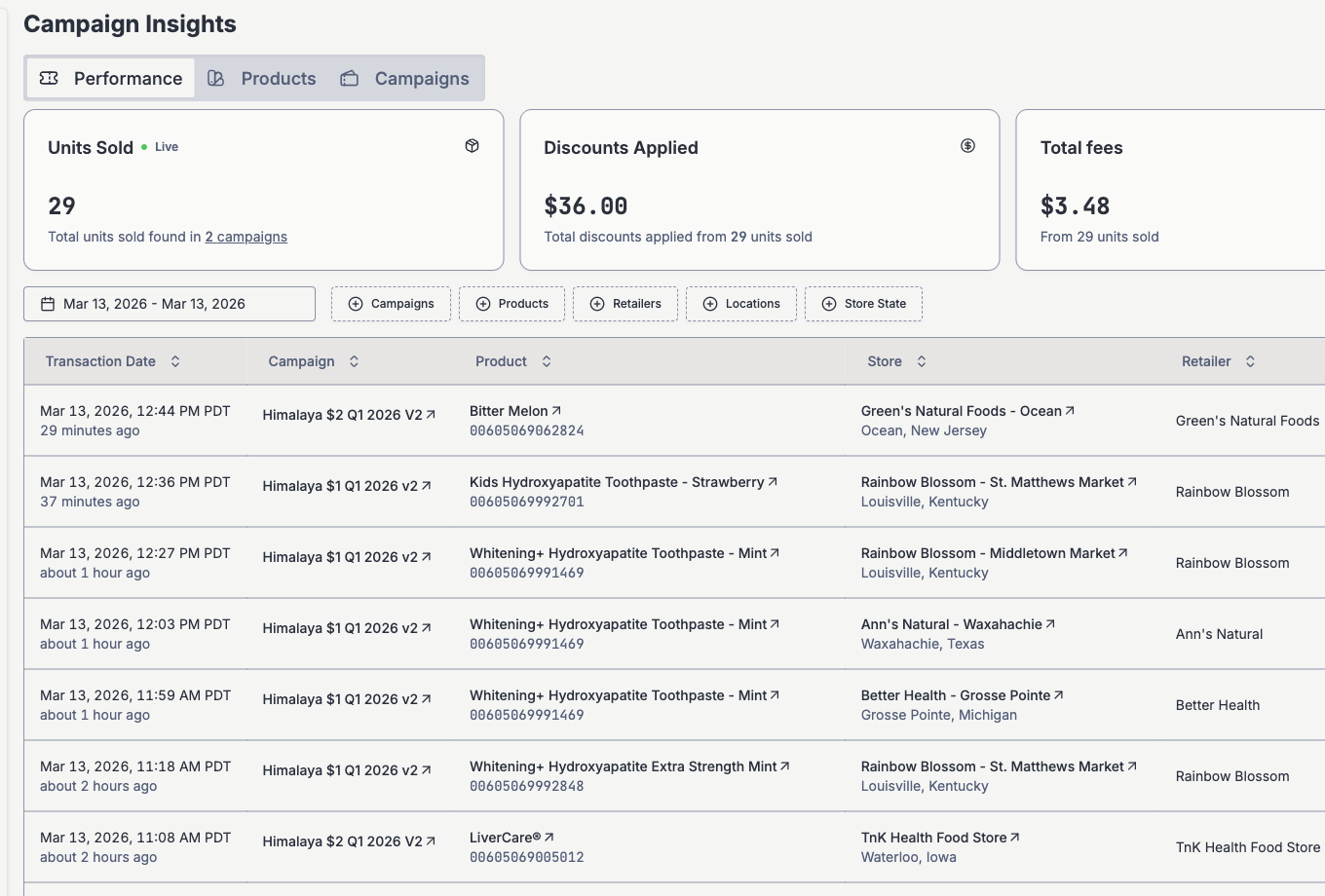Screen dimensions: 1325x896
Task: Click the '37 minutes ago' timestamp
Action: (90, 502)
